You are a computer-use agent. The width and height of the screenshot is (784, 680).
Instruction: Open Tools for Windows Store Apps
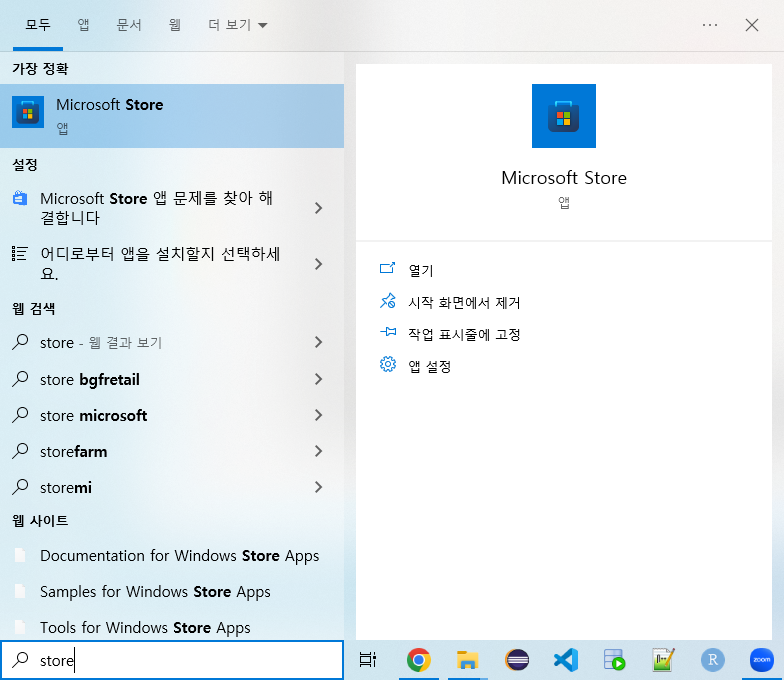145,628
